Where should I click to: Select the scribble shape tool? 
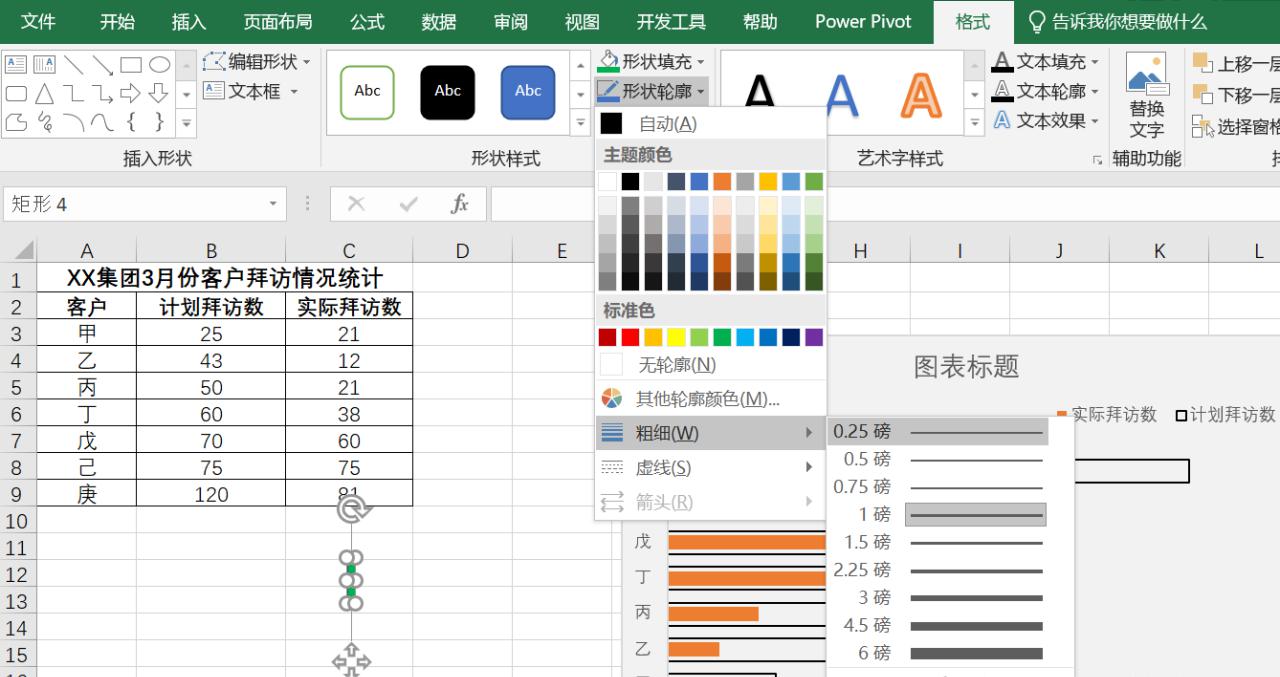pyautogui.click(x=44, y=122)
